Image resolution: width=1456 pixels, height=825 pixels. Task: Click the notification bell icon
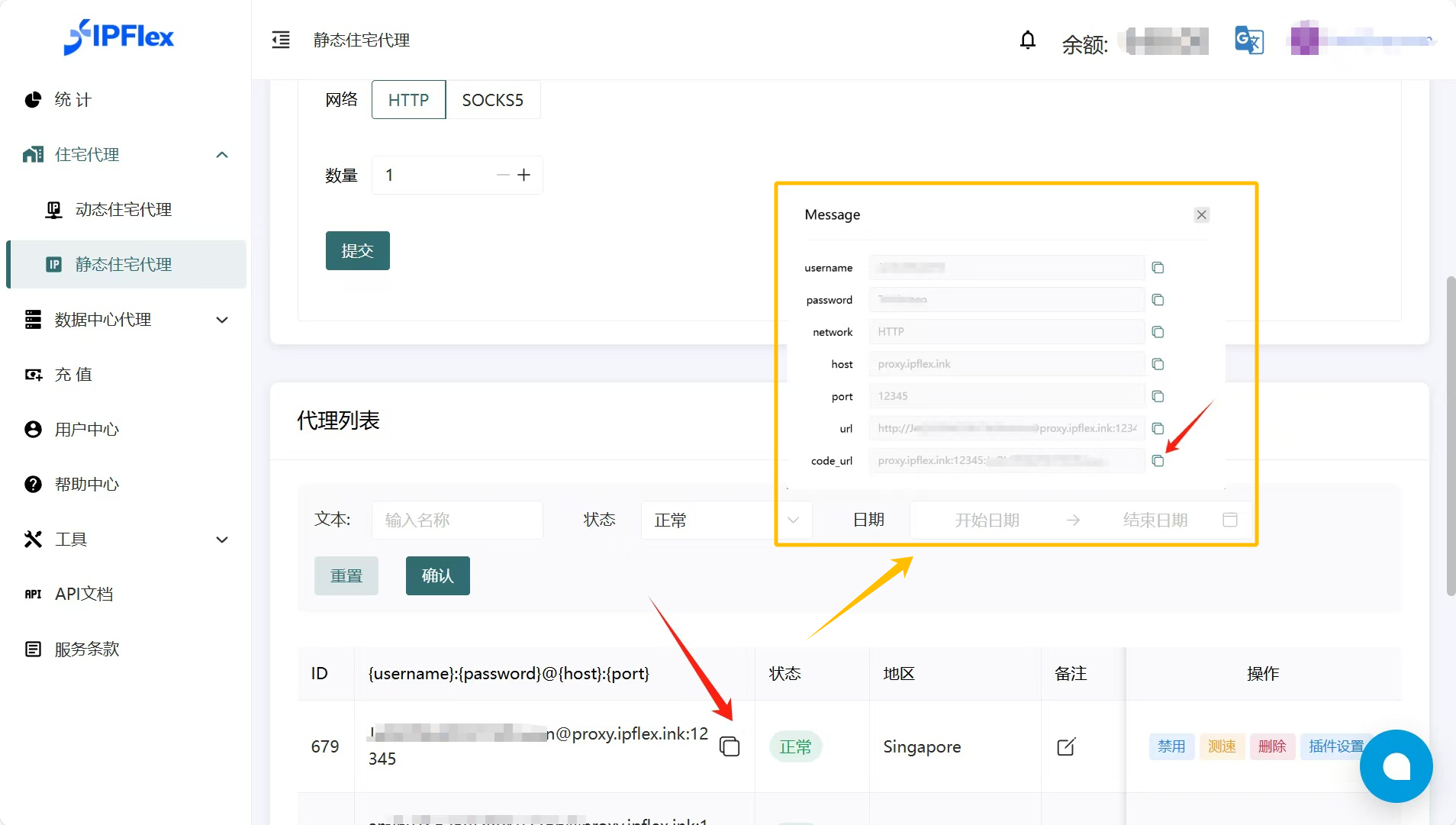(x=1027, y=40)
